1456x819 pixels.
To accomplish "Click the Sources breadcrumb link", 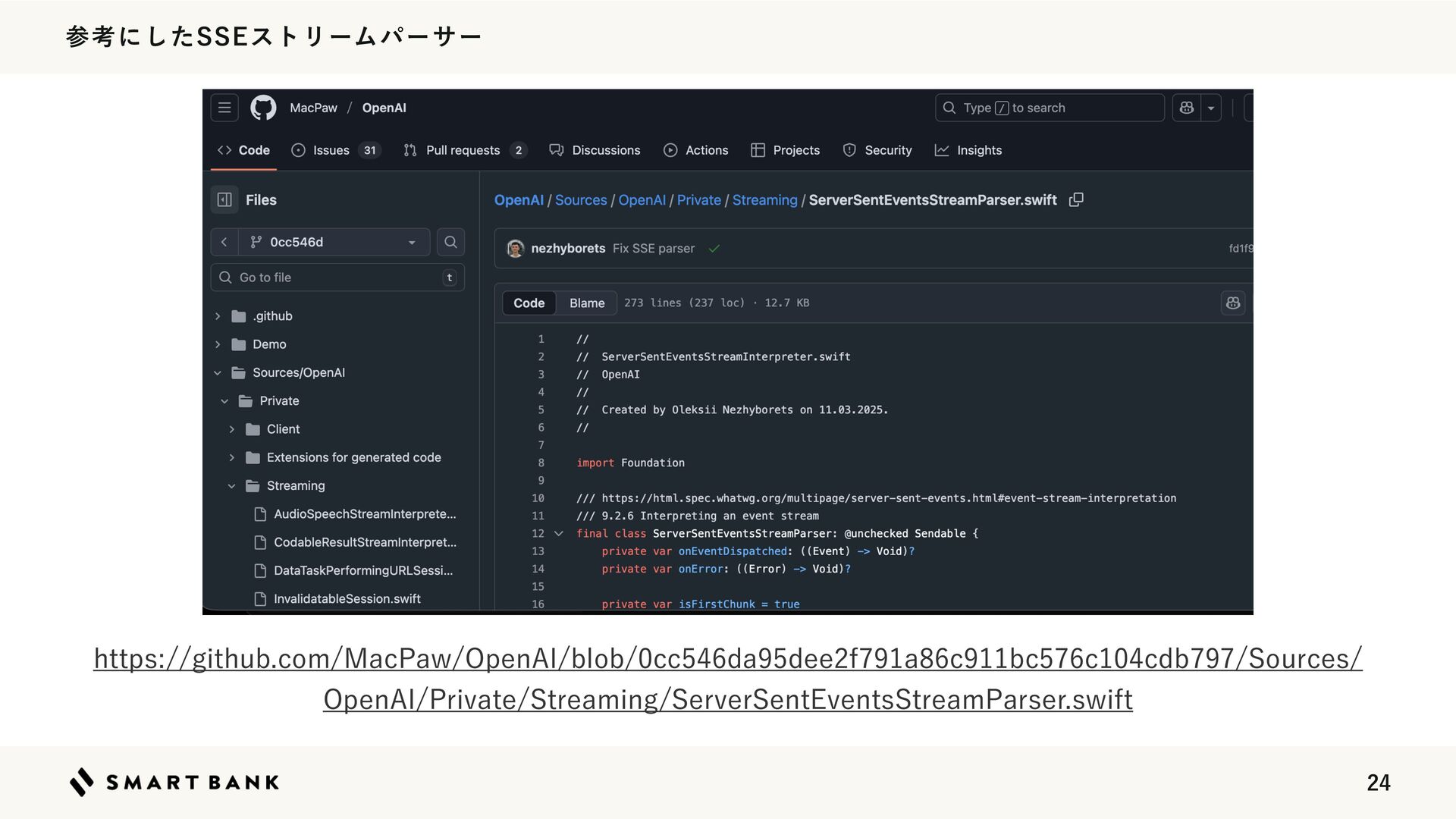I will click(580, 199).
